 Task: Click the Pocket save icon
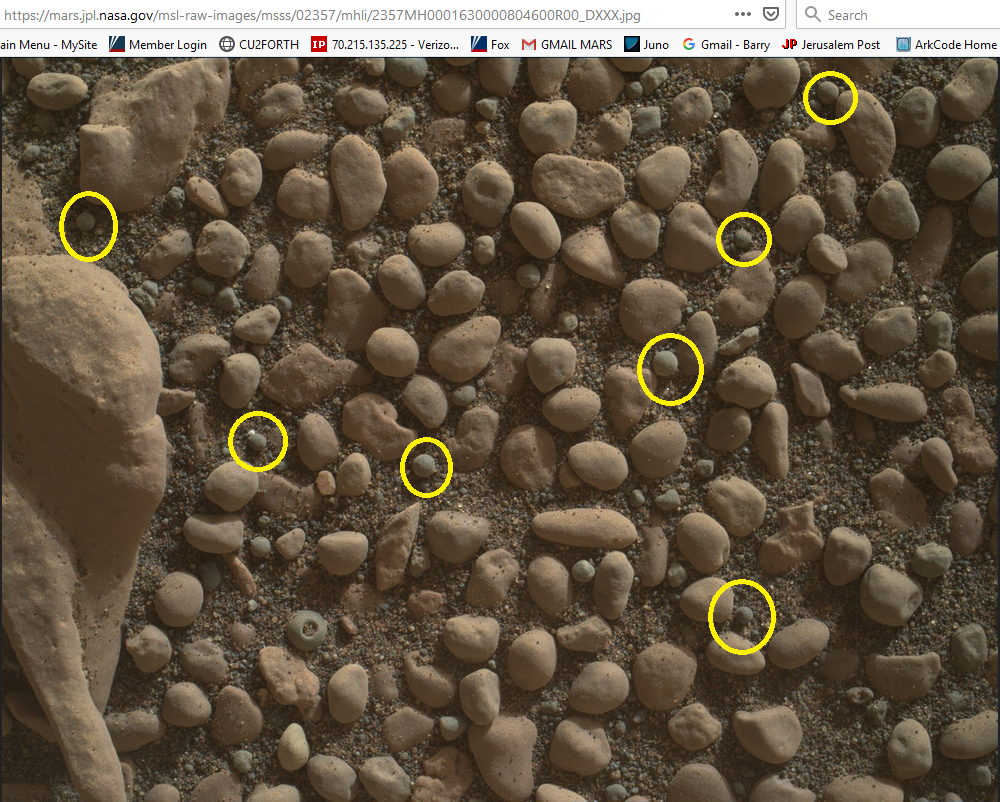tap(771, 14)
